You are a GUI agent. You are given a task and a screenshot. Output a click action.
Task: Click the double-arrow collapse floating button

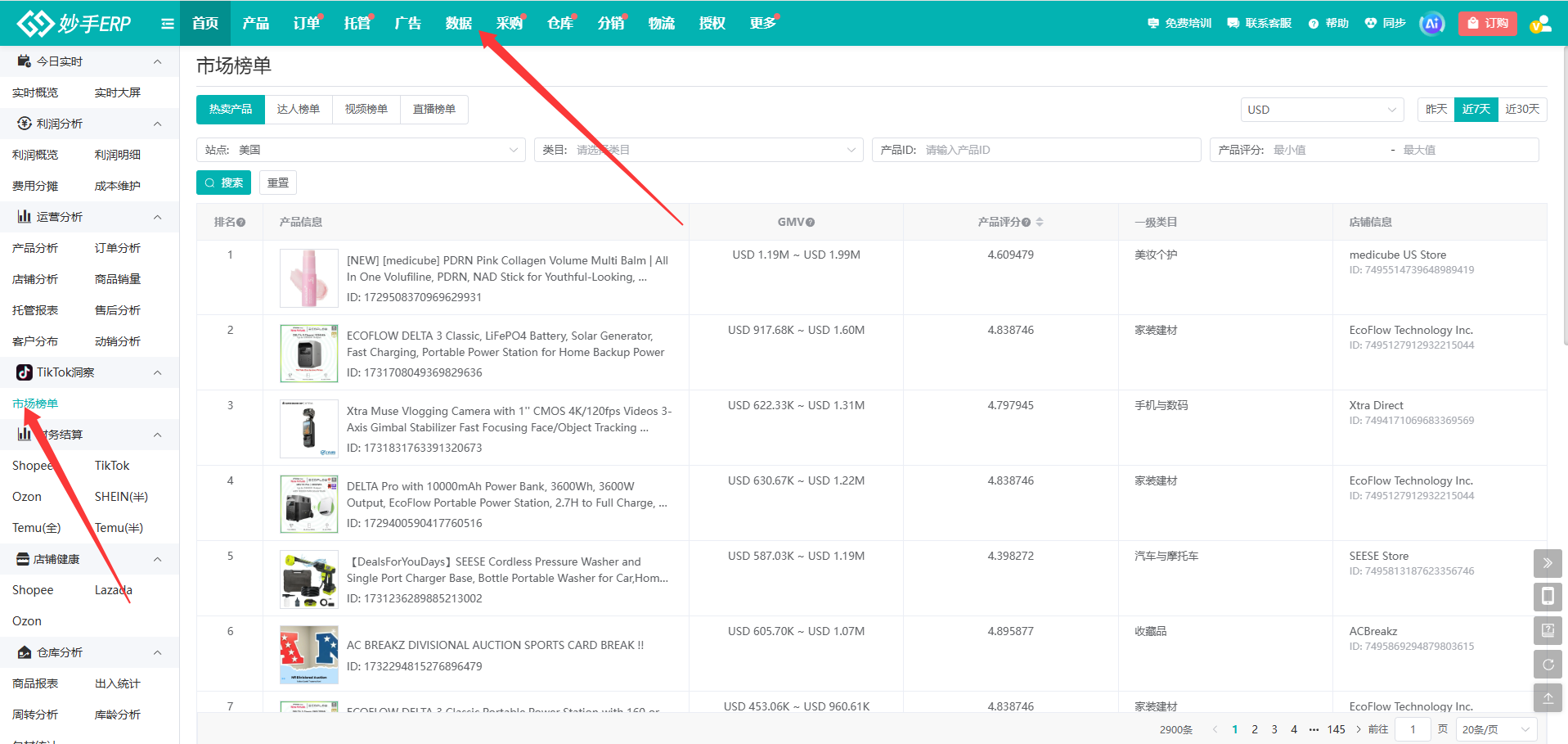tap(1548, 563)
